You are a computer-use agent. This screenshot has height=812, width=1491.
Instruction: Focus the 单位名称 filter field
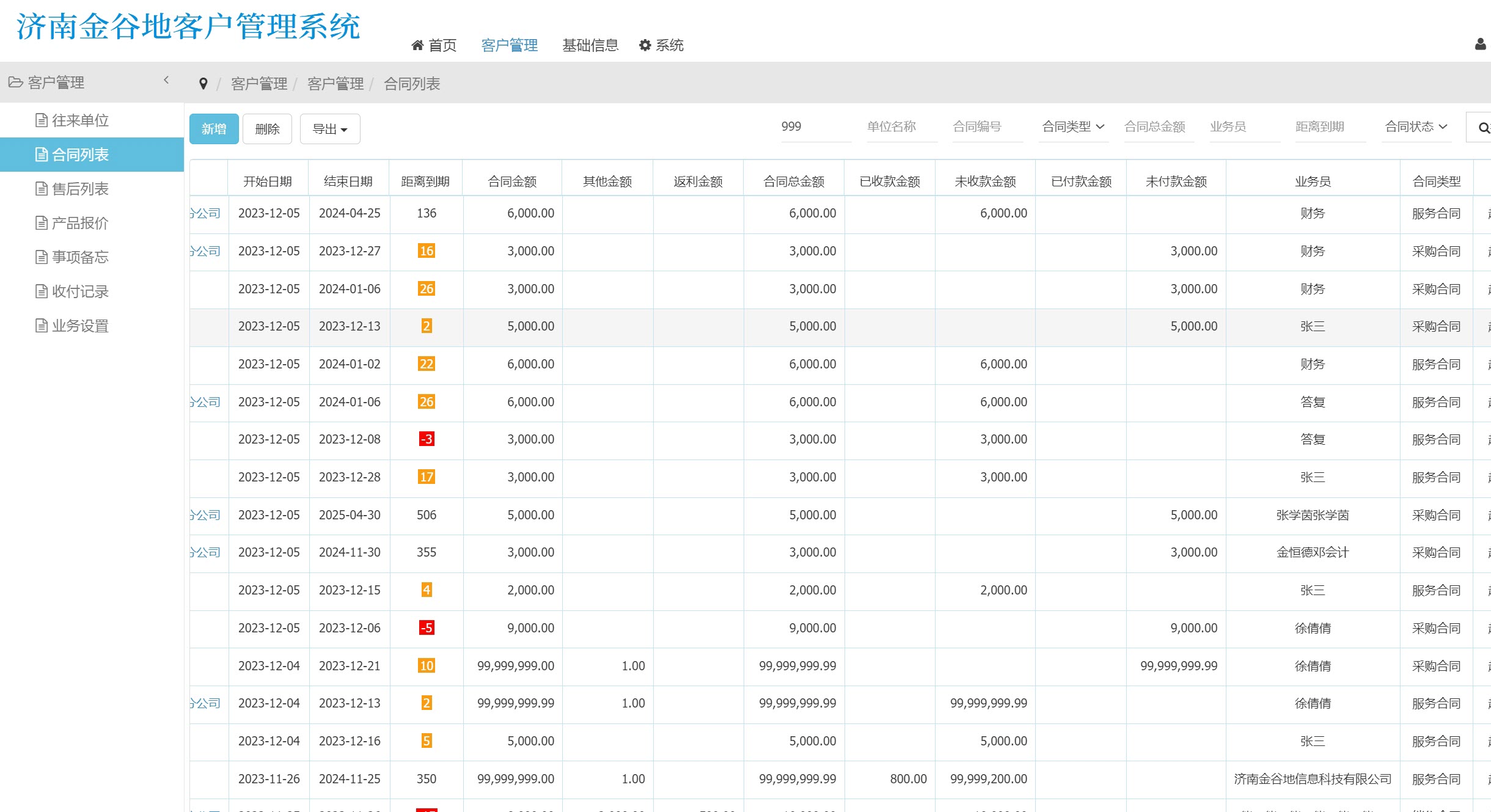click(902, 126)
